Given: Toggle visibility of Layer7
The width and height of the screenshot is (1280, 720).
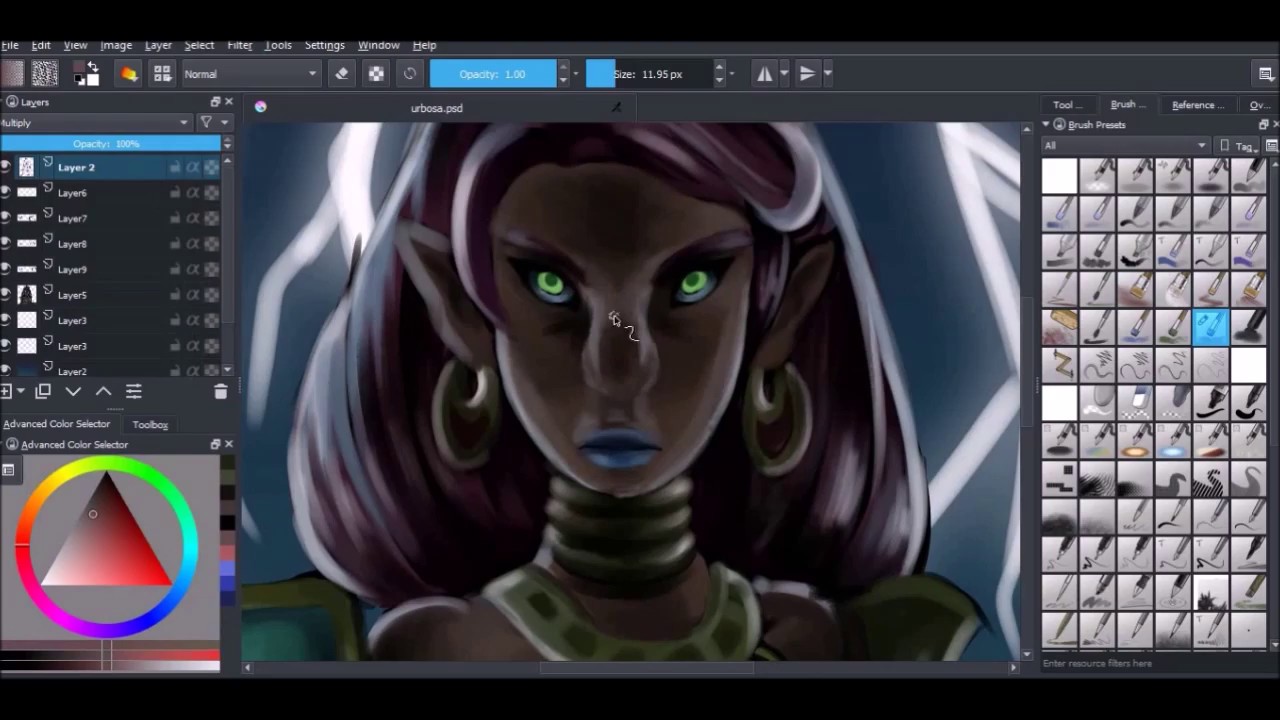Looking at the screenshot, I should point(6,218).
